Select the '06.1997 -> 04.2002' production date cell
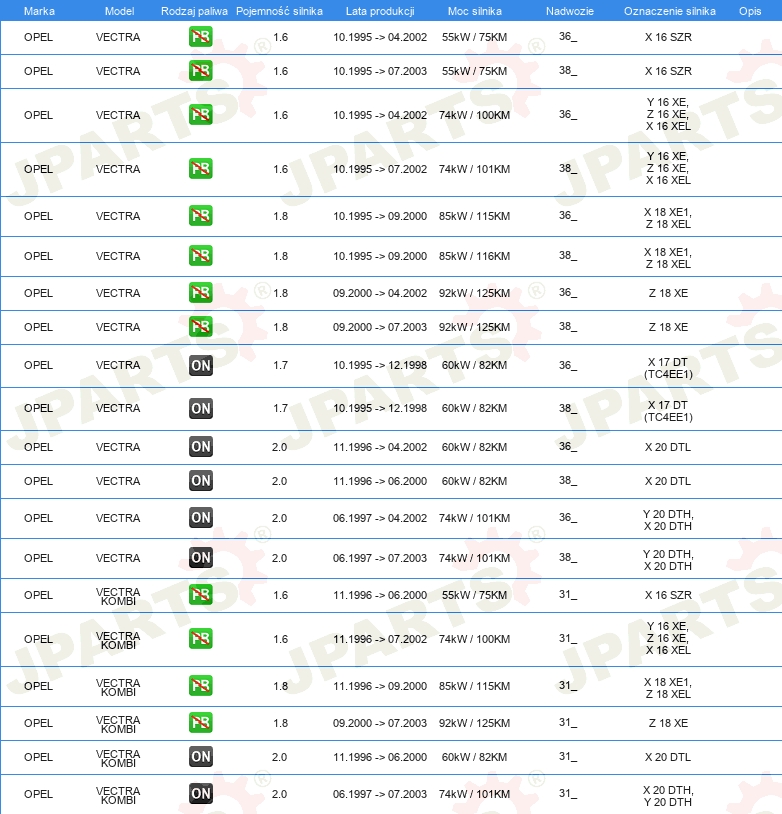 (380, 518)
